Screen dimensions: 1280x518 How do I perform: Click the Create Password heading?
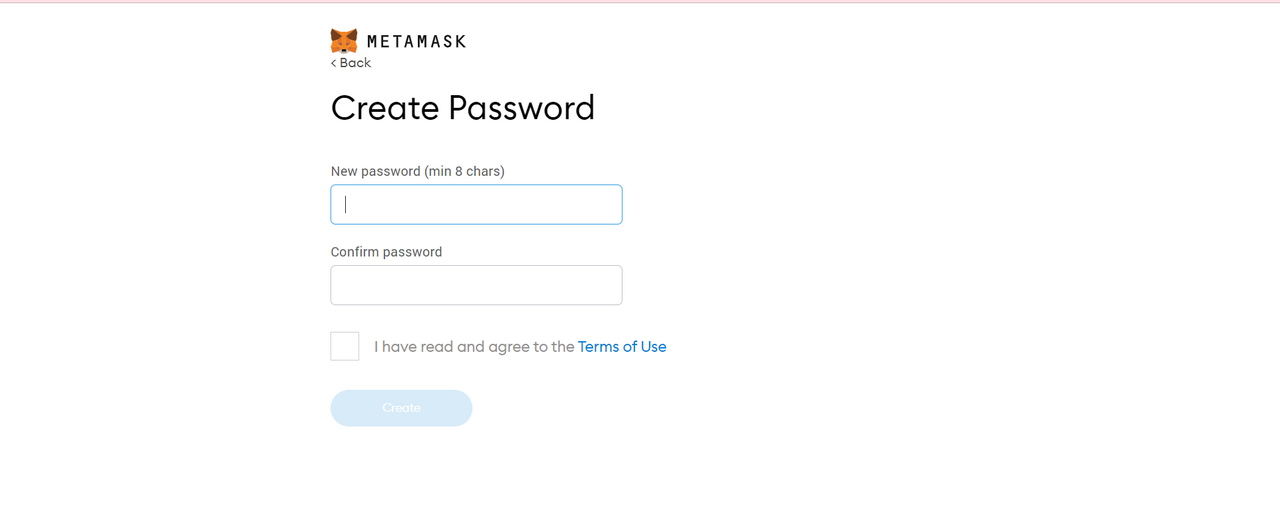pos(463,108)
